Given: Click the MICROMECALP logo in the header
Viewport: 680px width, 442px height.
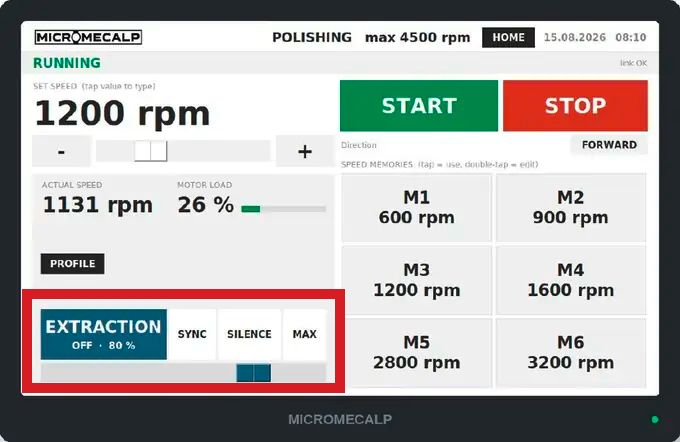Looking at the screenshot, I should tap(88, 37).
